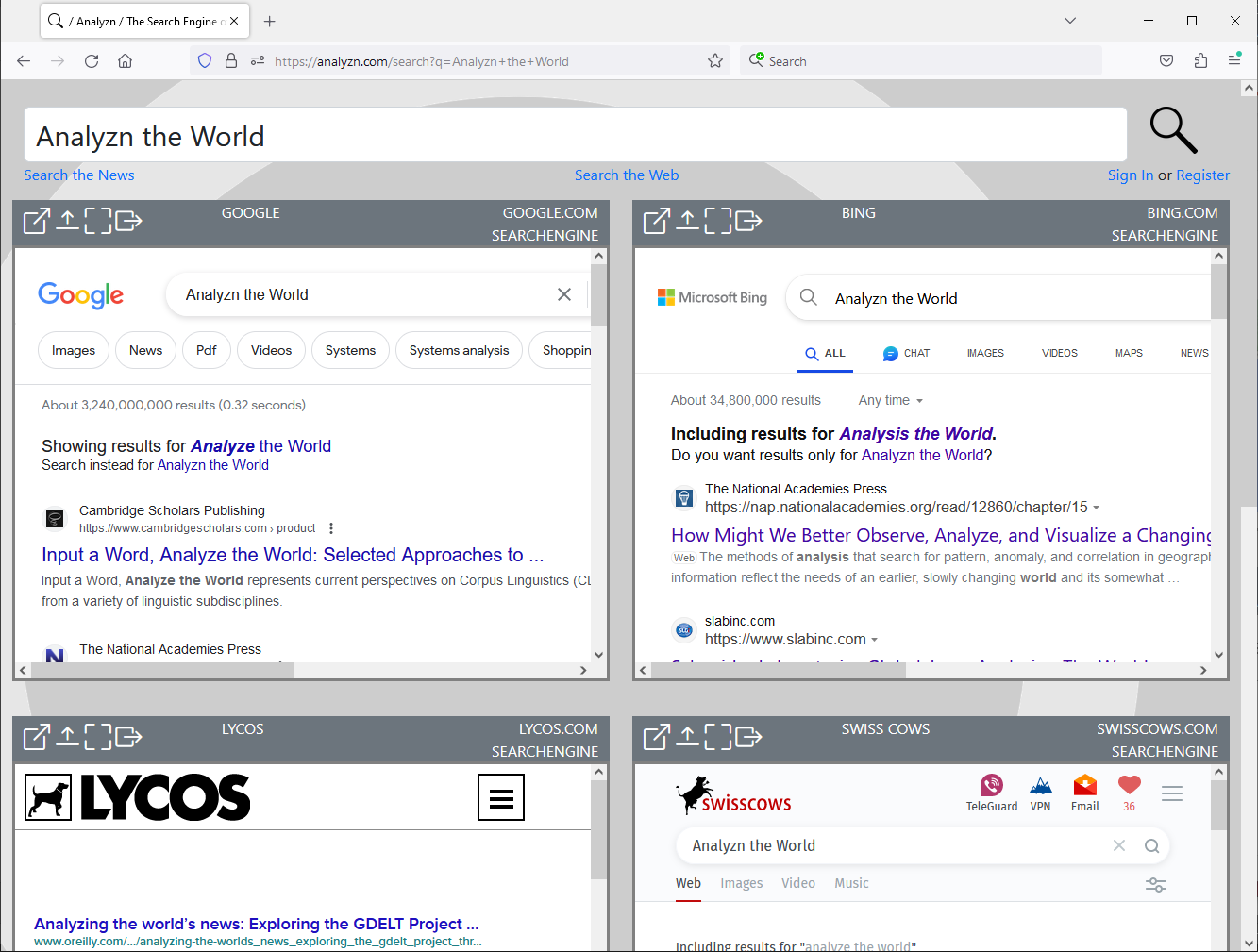Open the browser extensions puzzle icon
Viewport: 1258px width, 952px height.
pyautogui.click(x=1200, y=61)
